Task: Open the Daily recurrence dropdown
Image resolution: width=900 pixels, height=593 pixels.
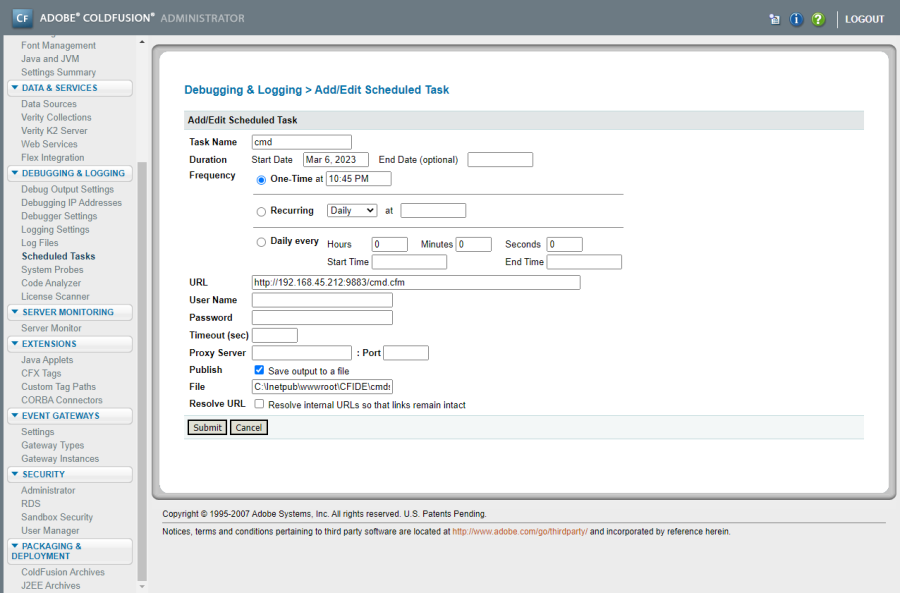Action: click(x=352, y=211)
